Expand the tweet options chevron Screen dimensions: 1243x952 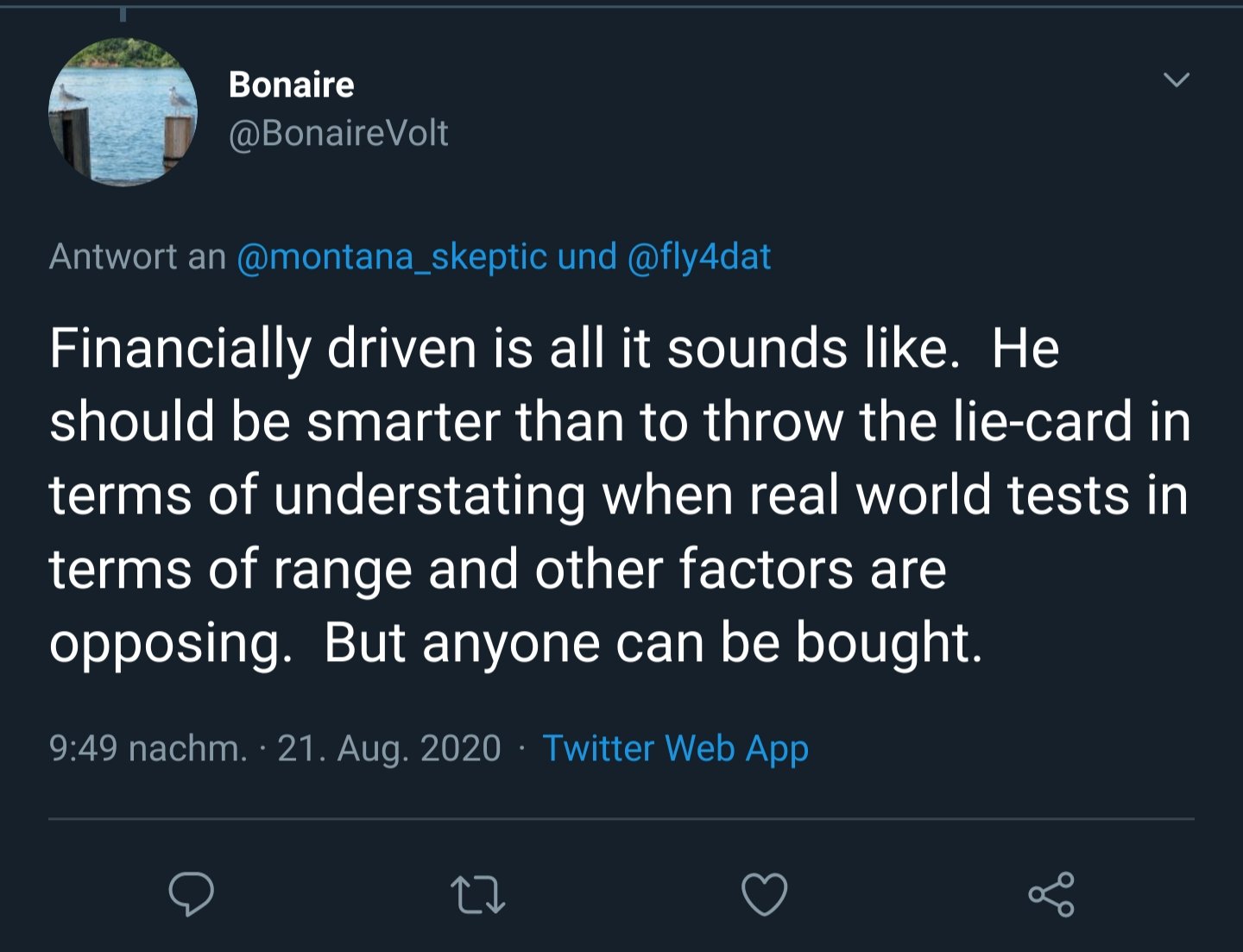pyautogui.click(x=1177, y=80)
